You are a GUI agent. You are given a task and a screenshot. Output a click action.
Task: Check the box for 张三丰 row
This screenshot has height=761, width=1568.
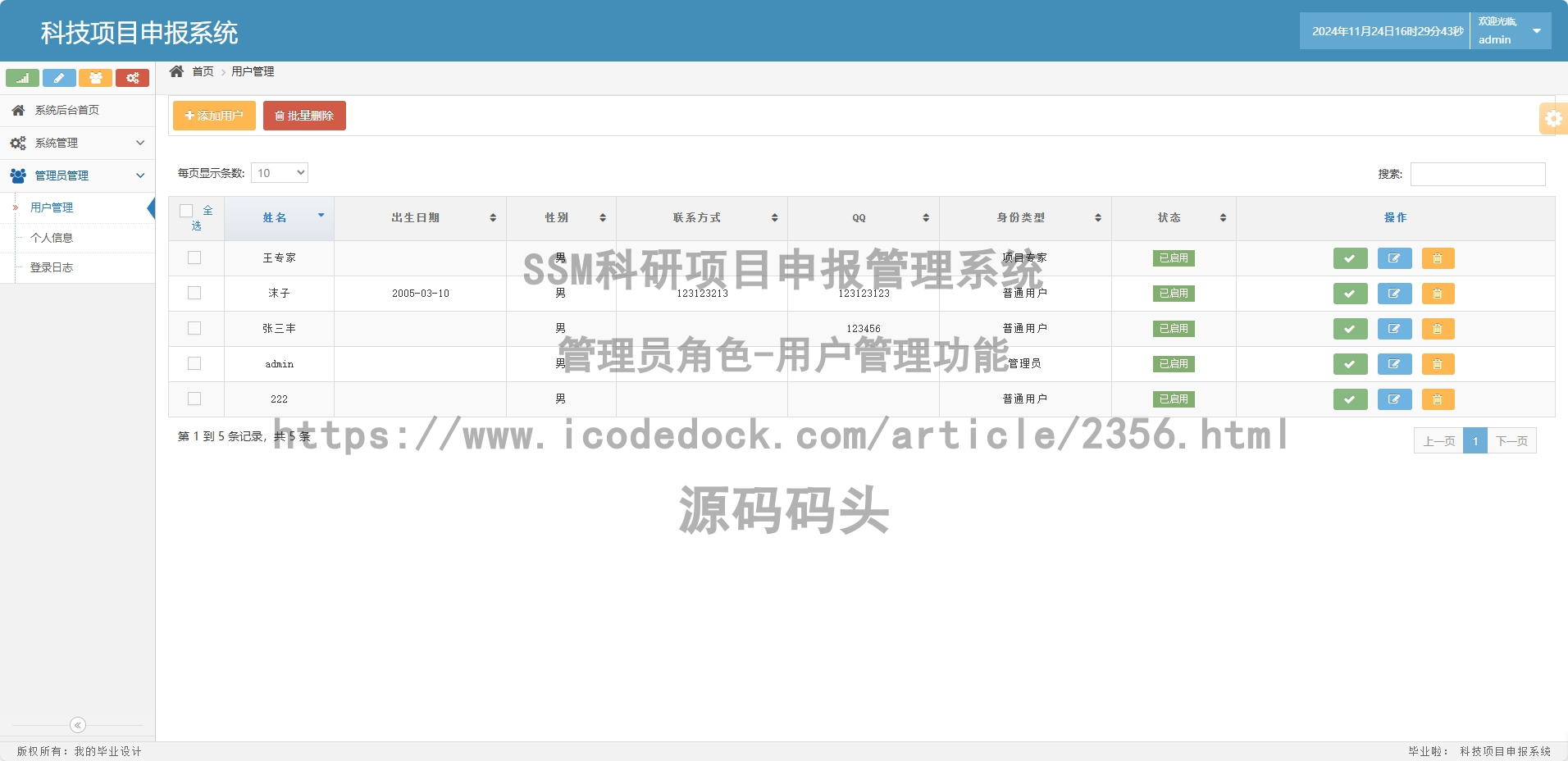click(x=194, y=328)
